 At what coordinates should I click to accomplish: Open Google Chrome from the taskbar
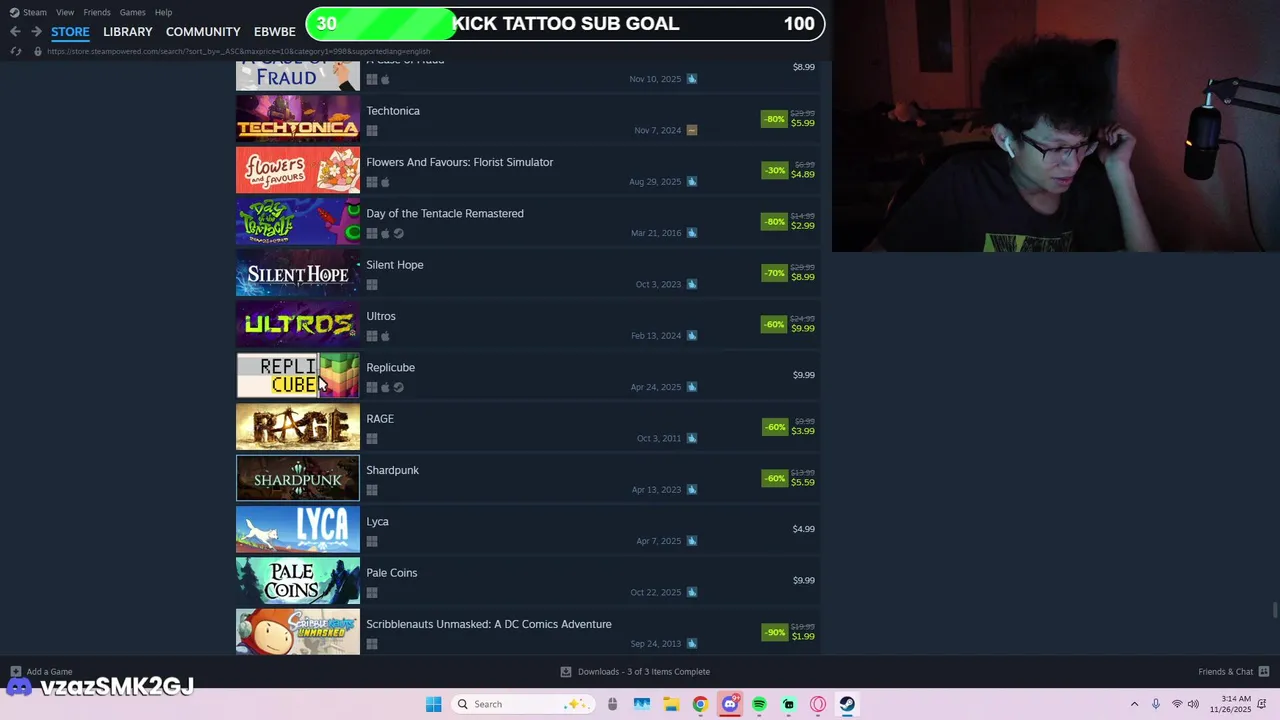tap(700, 704)
